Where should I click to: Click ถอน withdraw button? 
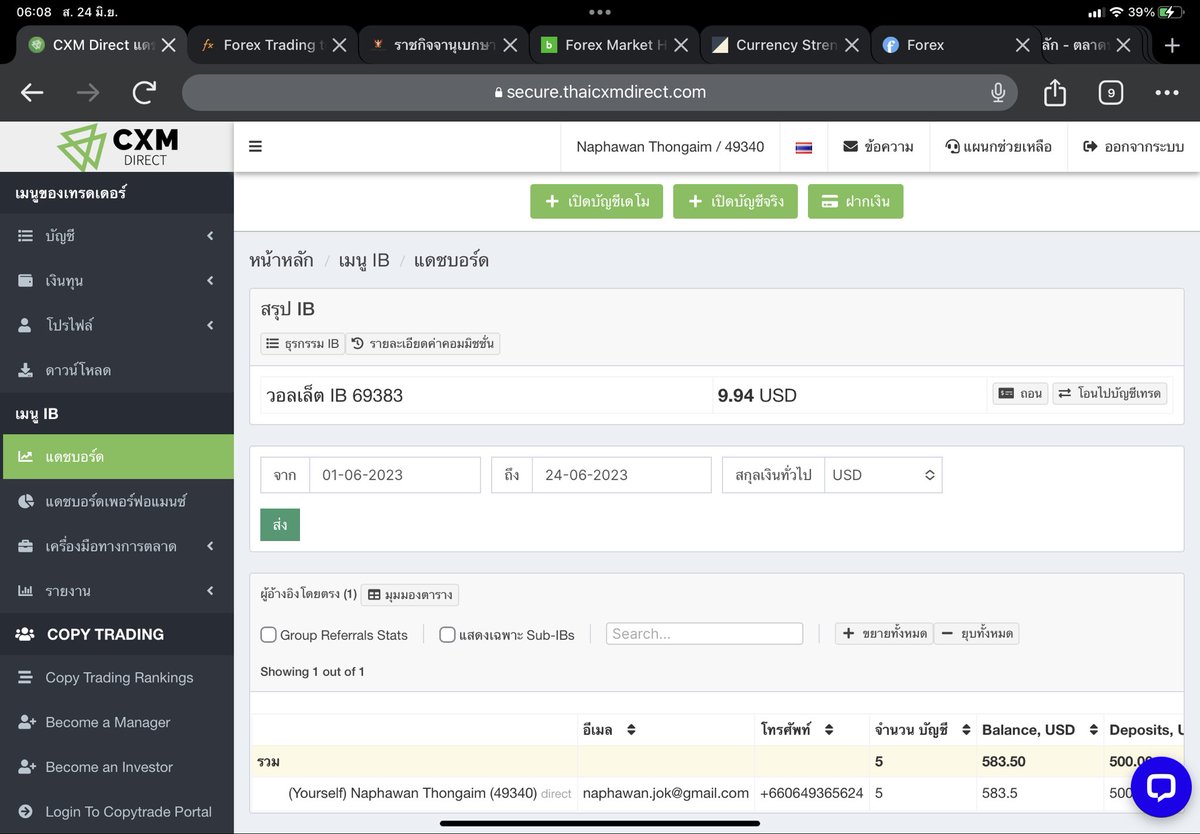pyautogui.click(x=1020, y=394)
